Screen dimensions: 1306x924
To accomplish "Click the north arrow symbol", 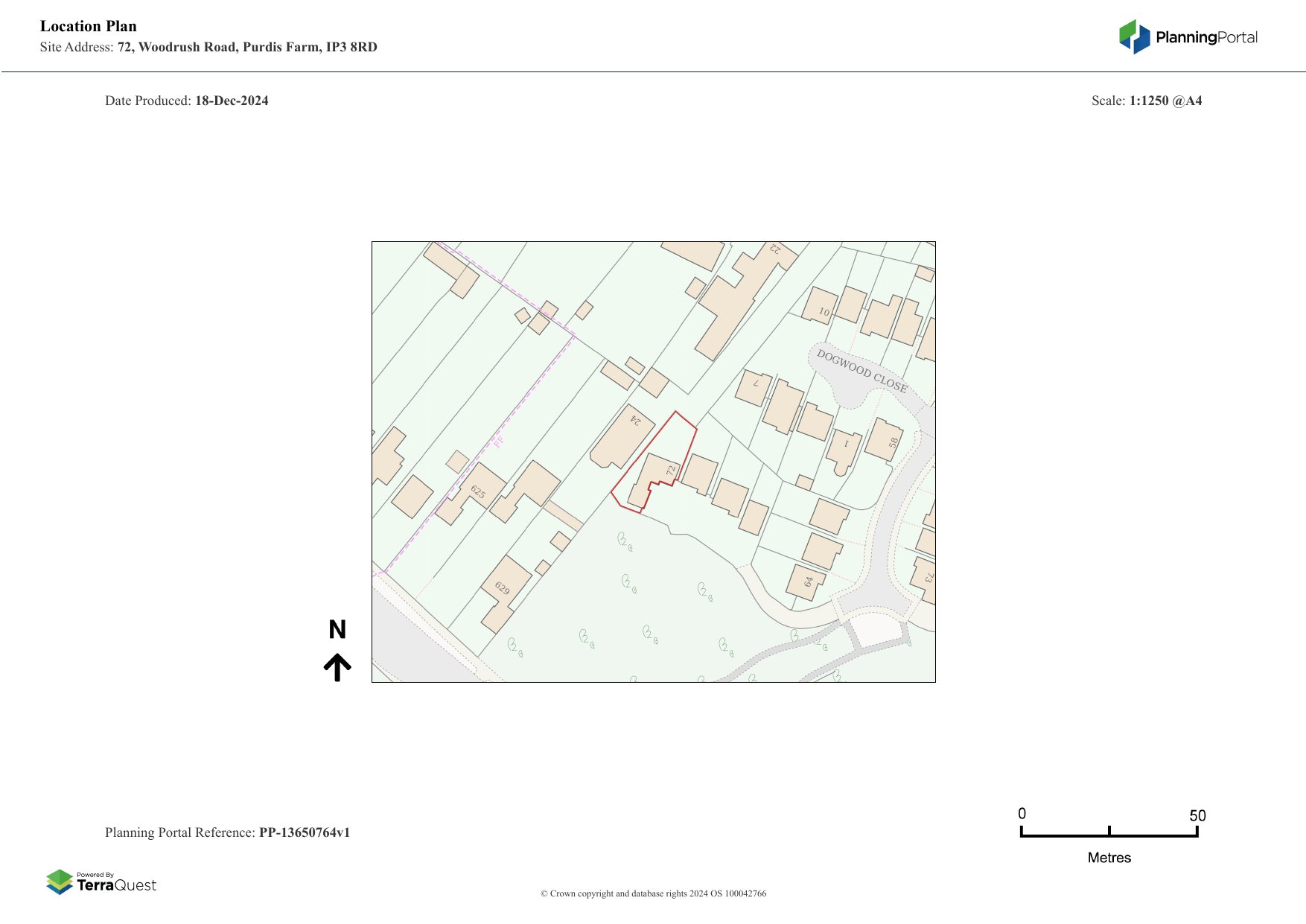I will [x=337, y=667].
